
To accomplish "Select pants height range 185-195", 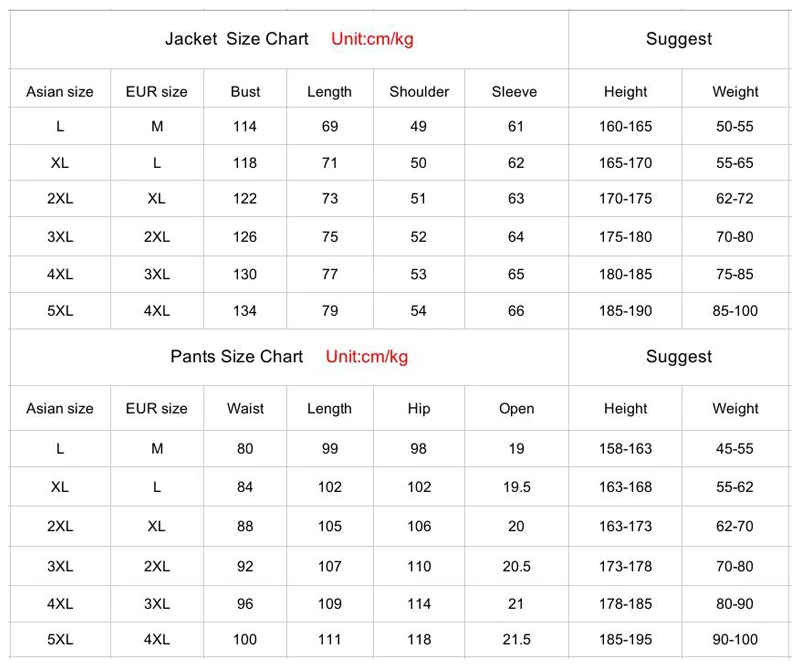I will (x=625, y=640).
